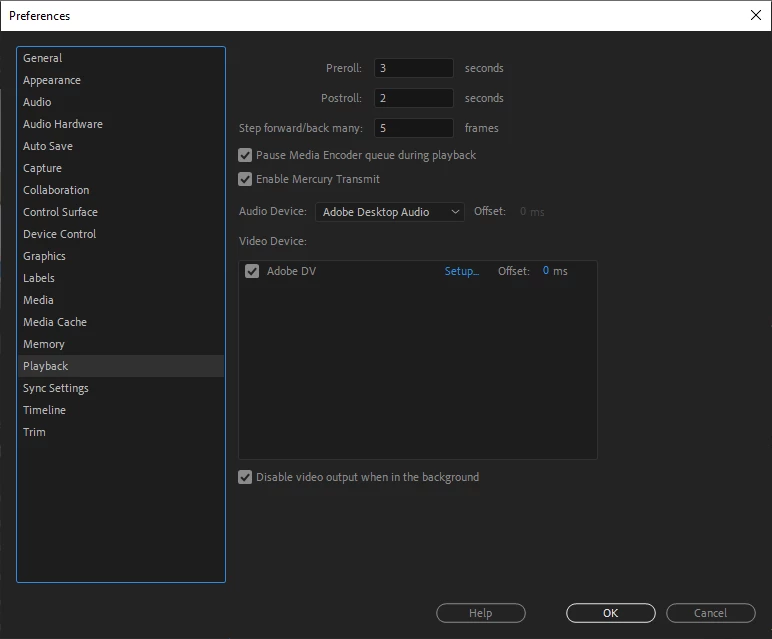
Task: Open Media preferences
Action: click(121, 300)
